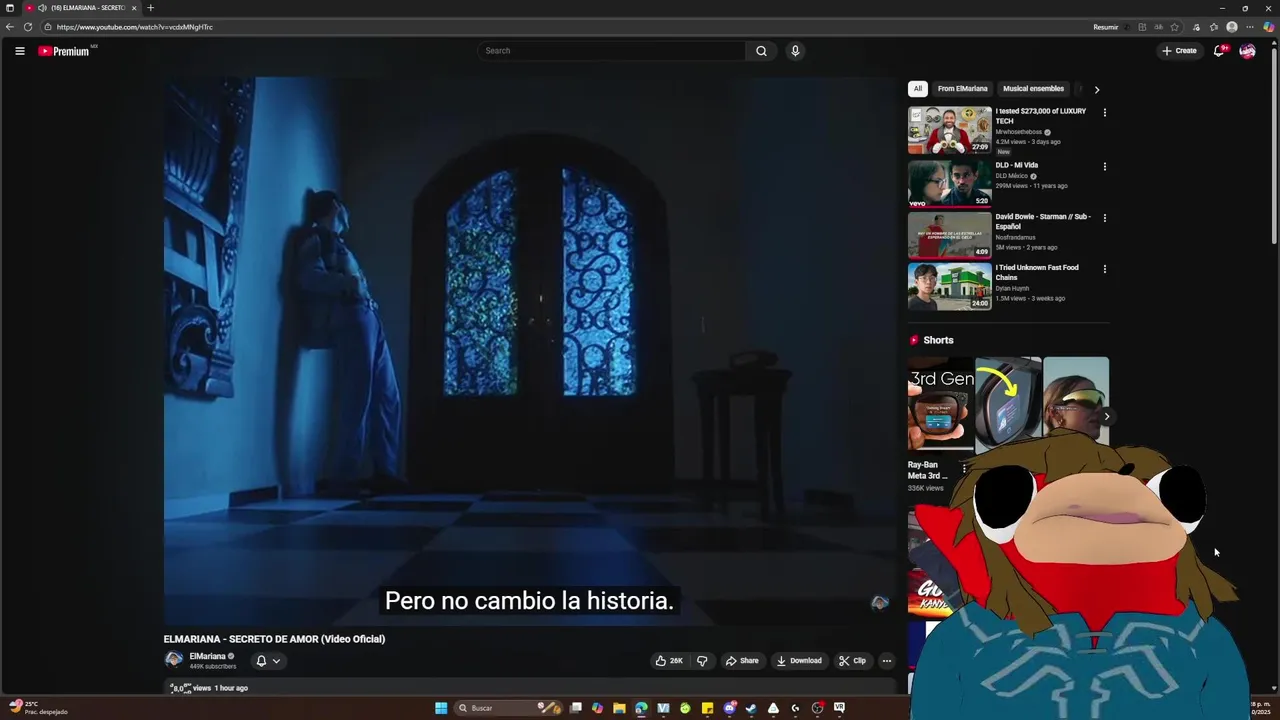Show more filter chips with arrow

tap(1097, 89)
